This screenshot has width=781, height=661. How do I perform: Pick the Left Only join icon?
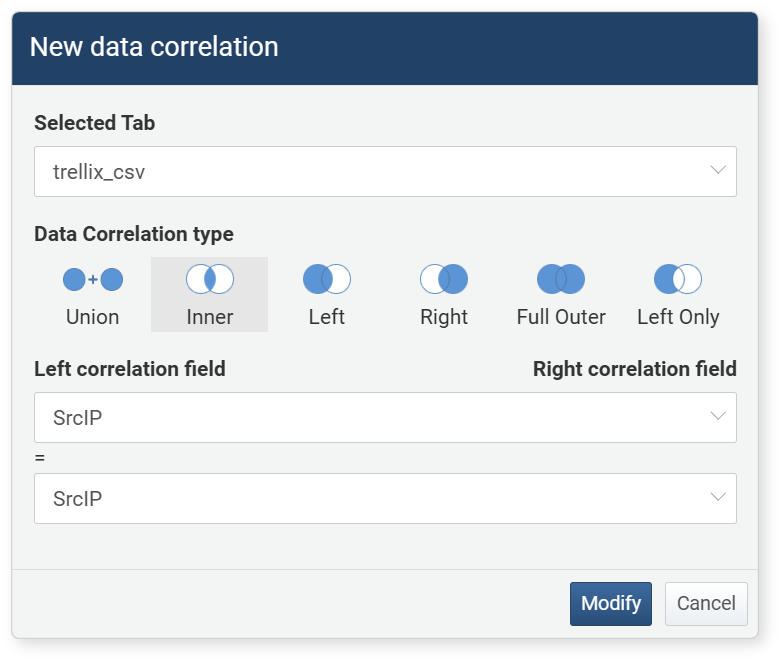pos(678,279)
